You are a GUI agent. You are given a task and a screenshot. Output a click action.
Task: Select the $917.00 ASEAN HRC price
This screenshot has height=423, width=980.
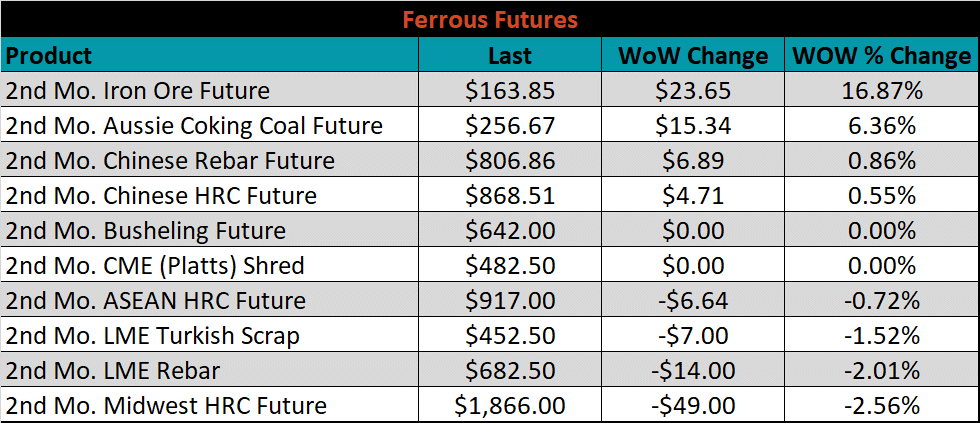(510, 300)
